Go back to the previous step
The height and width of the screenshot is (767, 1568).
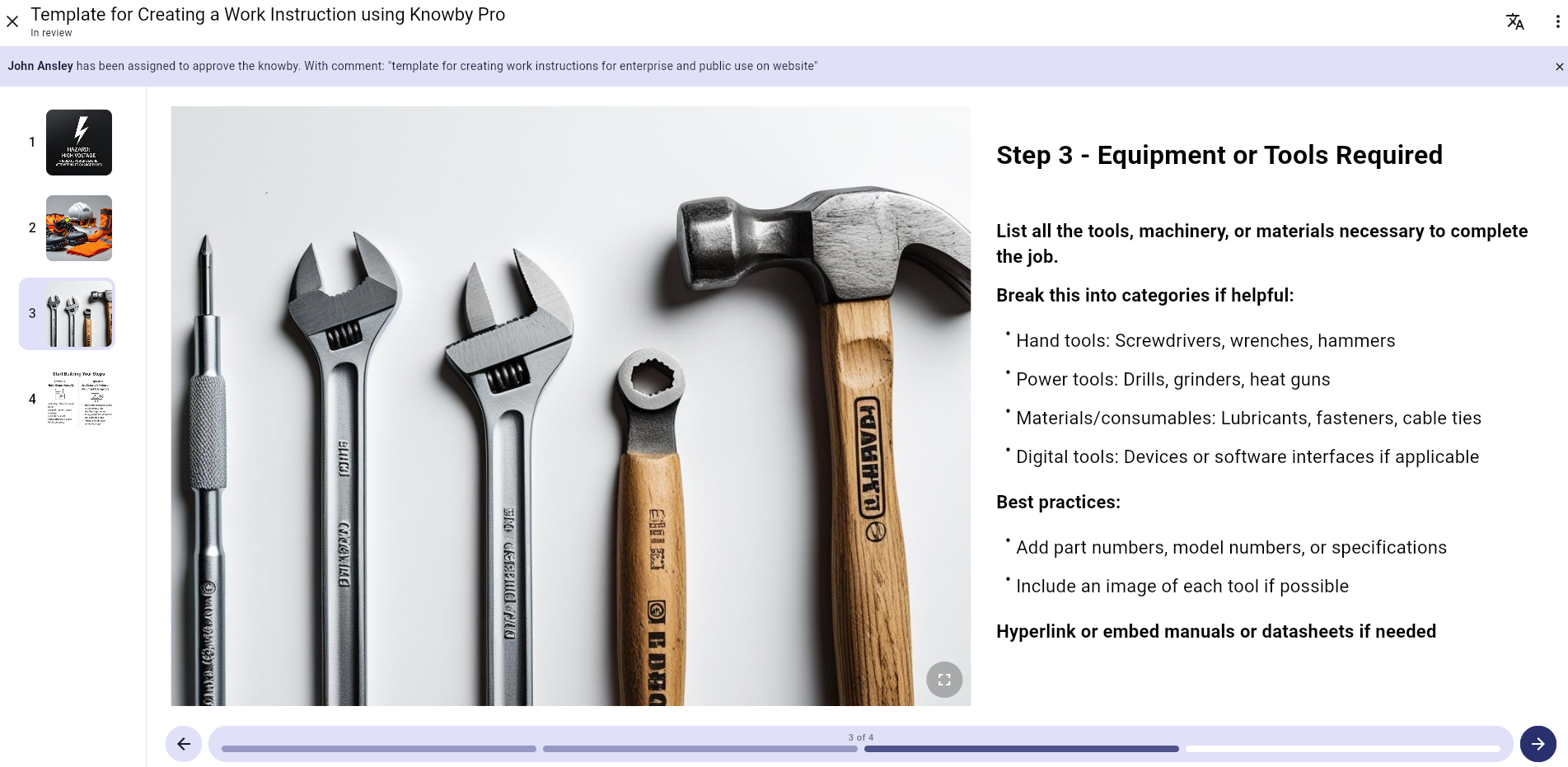pos(184,744)
